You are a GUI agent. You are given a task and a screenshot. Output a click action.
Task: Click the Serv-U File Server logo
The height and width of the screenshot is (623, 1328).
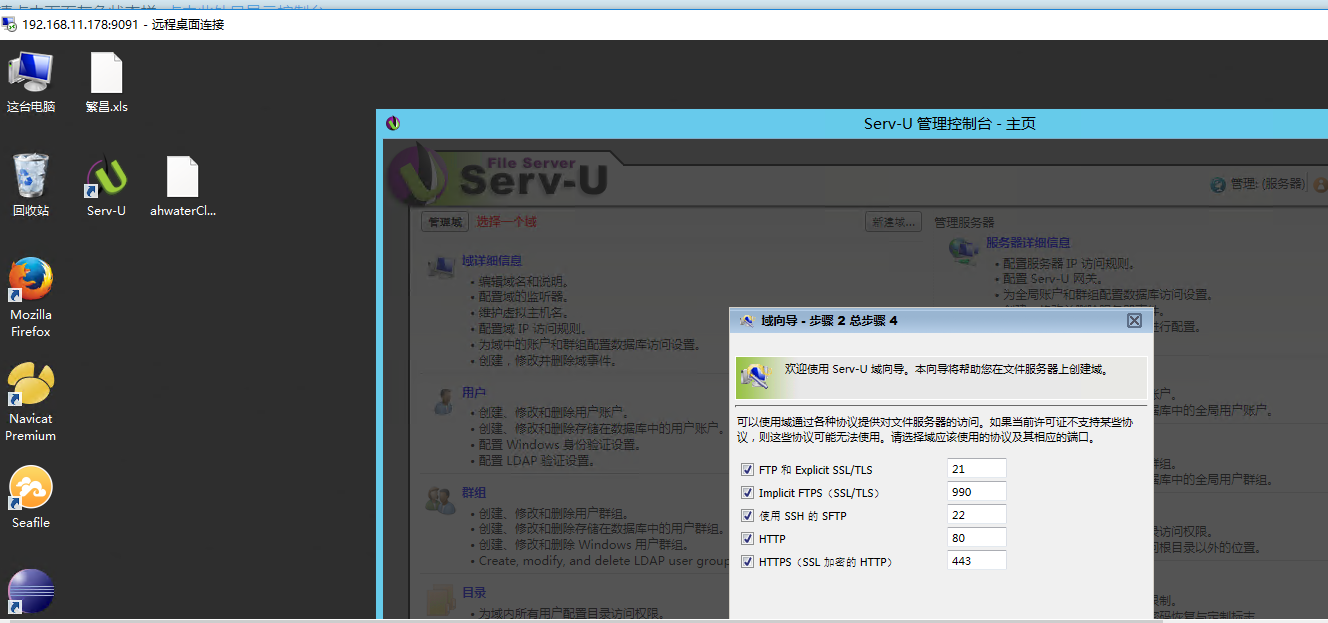point(498,173)
